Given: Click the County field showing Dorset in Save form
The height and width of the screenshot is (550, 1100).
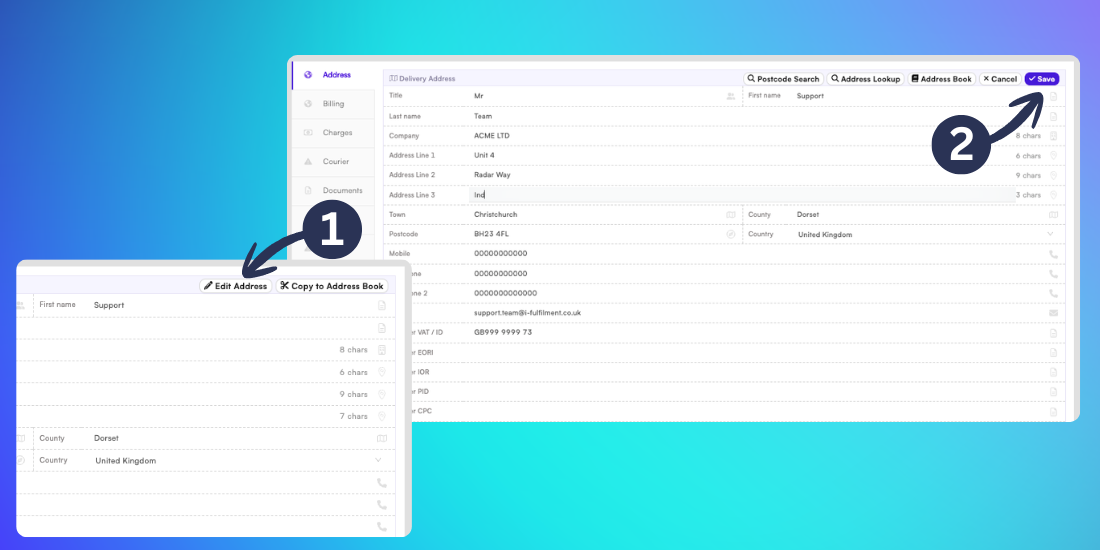Looking at the screenshot, I should pyautogui.click(x=918, y=215).
